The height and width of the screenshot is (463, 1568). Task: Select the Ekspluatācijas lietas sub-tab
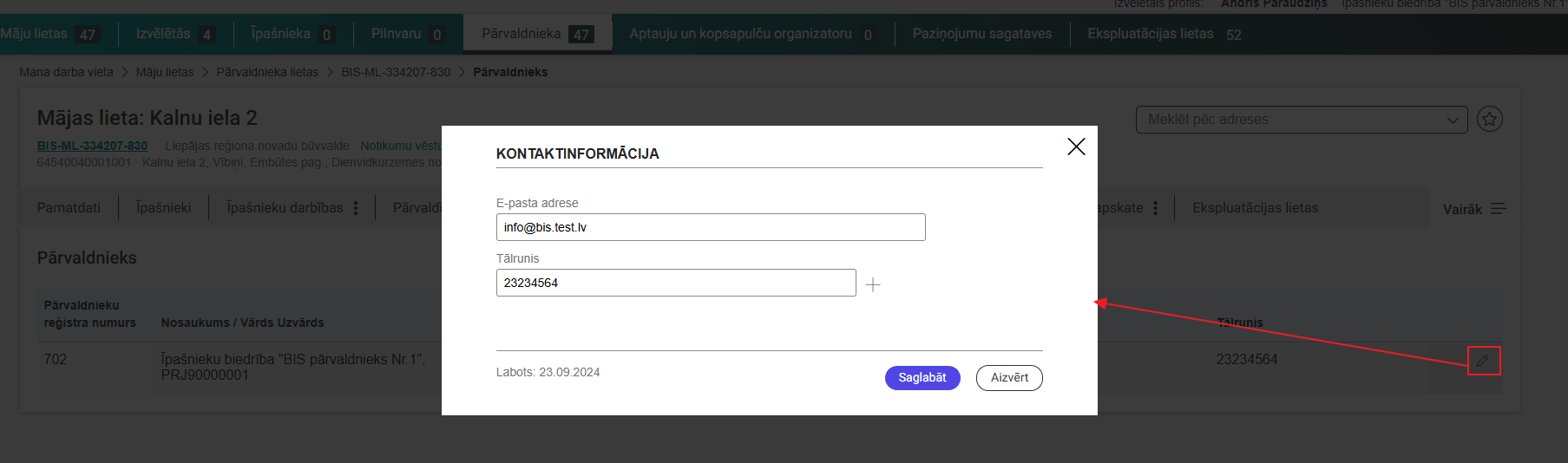(1255, 208)
